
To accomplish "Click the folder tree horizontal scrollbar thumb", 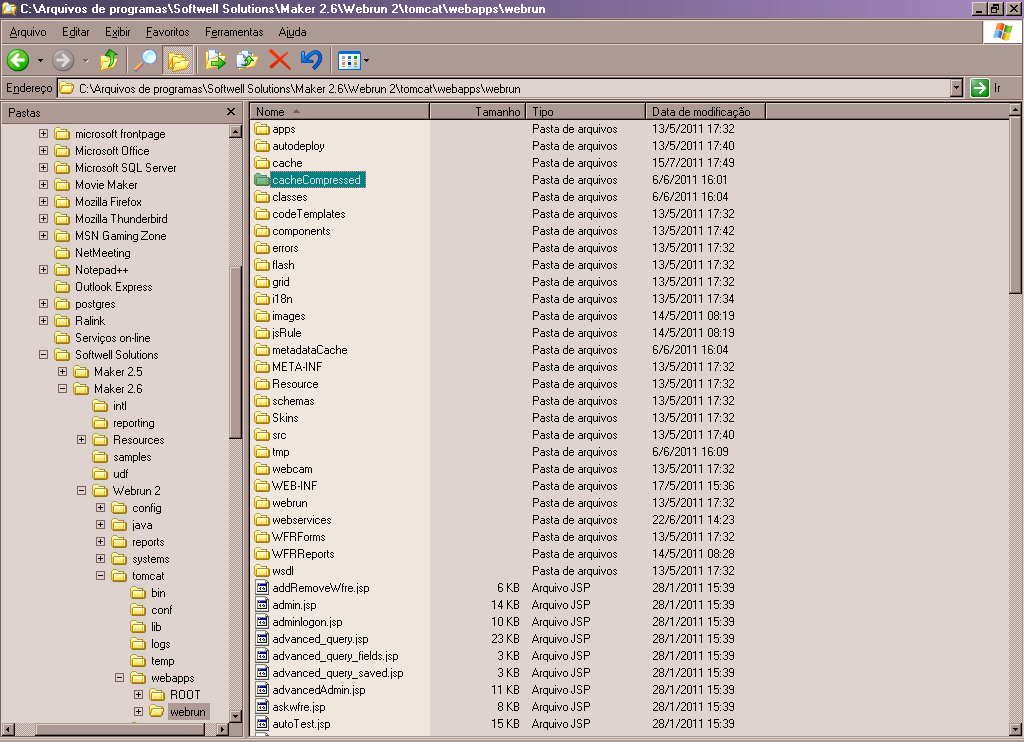I will tap(120, 729).
